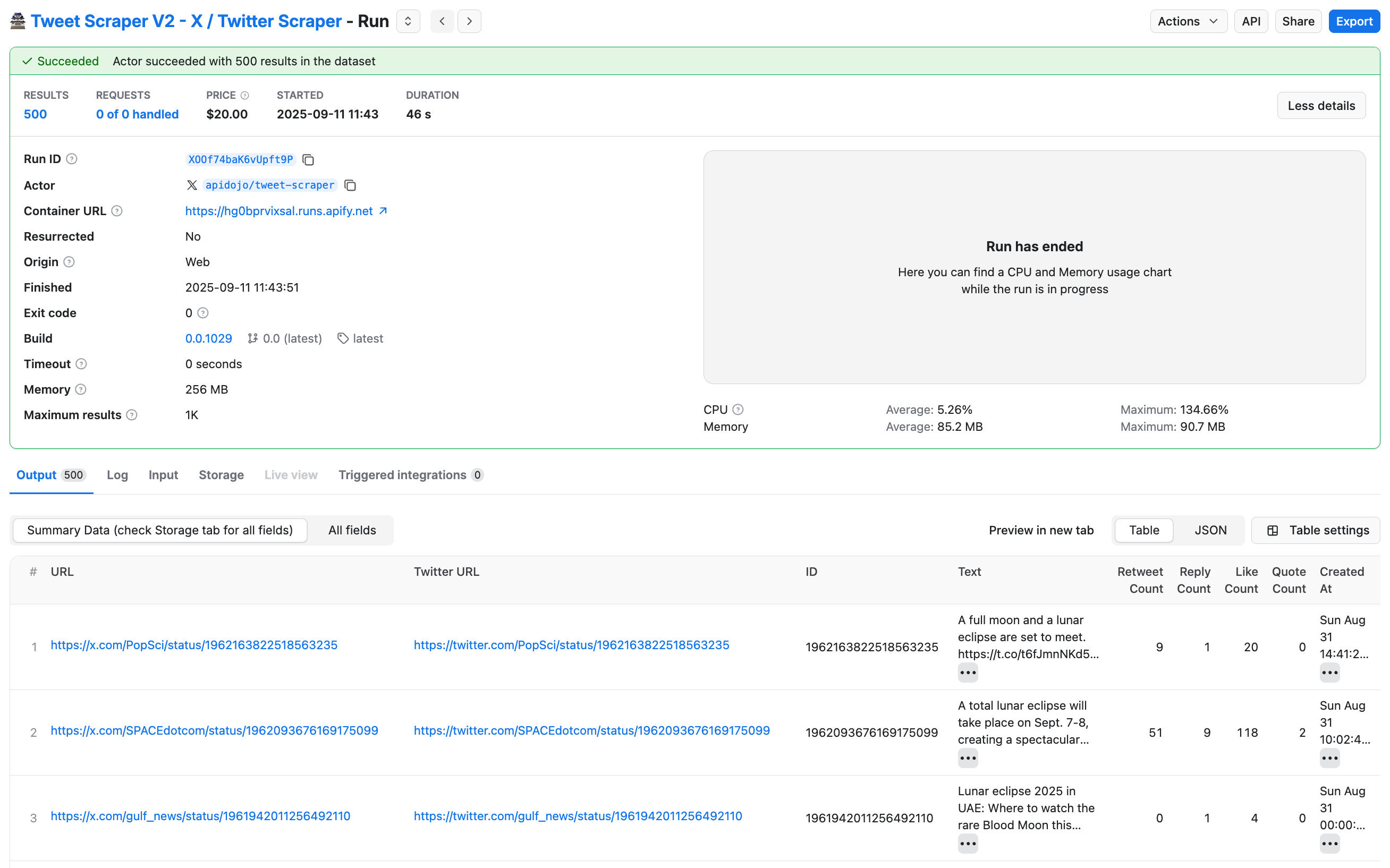The width and height of the screenshot is (1390, 868).
Task: Open the Actions dropdown menu
Action: tap(1188, 21)
